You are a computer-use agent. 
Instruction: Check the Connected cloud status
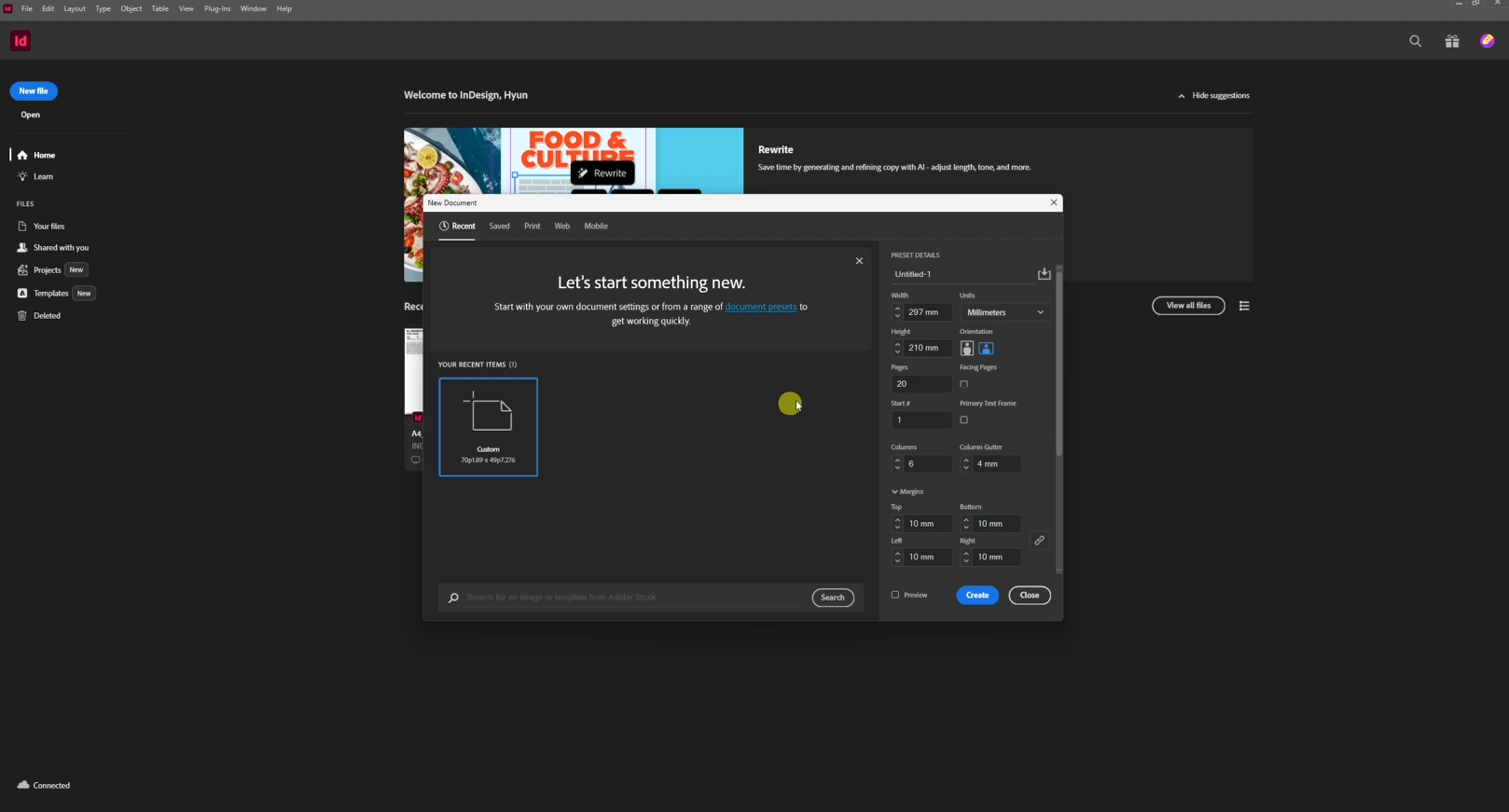(44, 785)
